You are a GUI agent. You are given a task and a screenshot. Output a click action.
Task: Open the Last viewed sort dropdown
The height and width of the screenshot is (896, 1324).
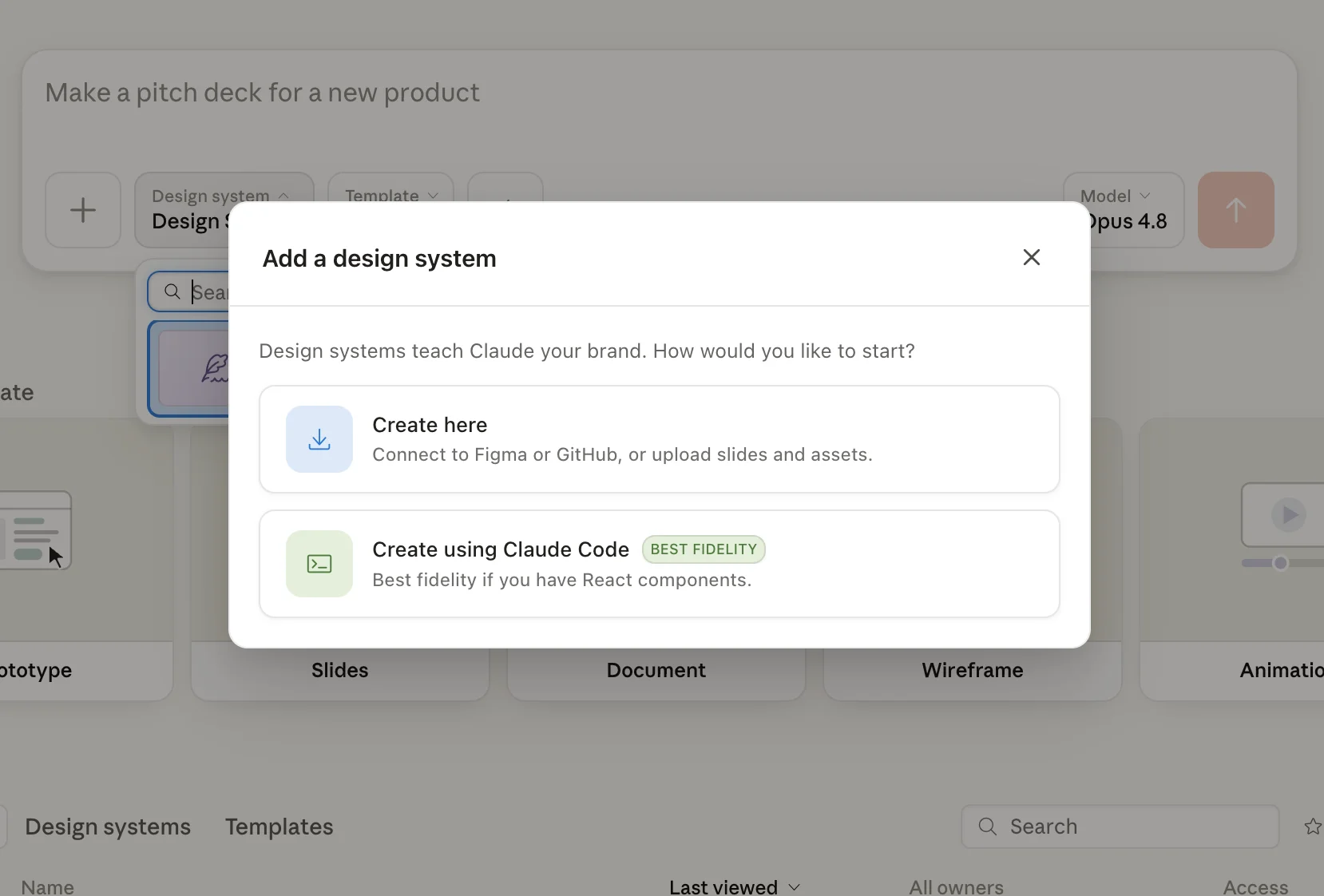click(x=735, y=886)
